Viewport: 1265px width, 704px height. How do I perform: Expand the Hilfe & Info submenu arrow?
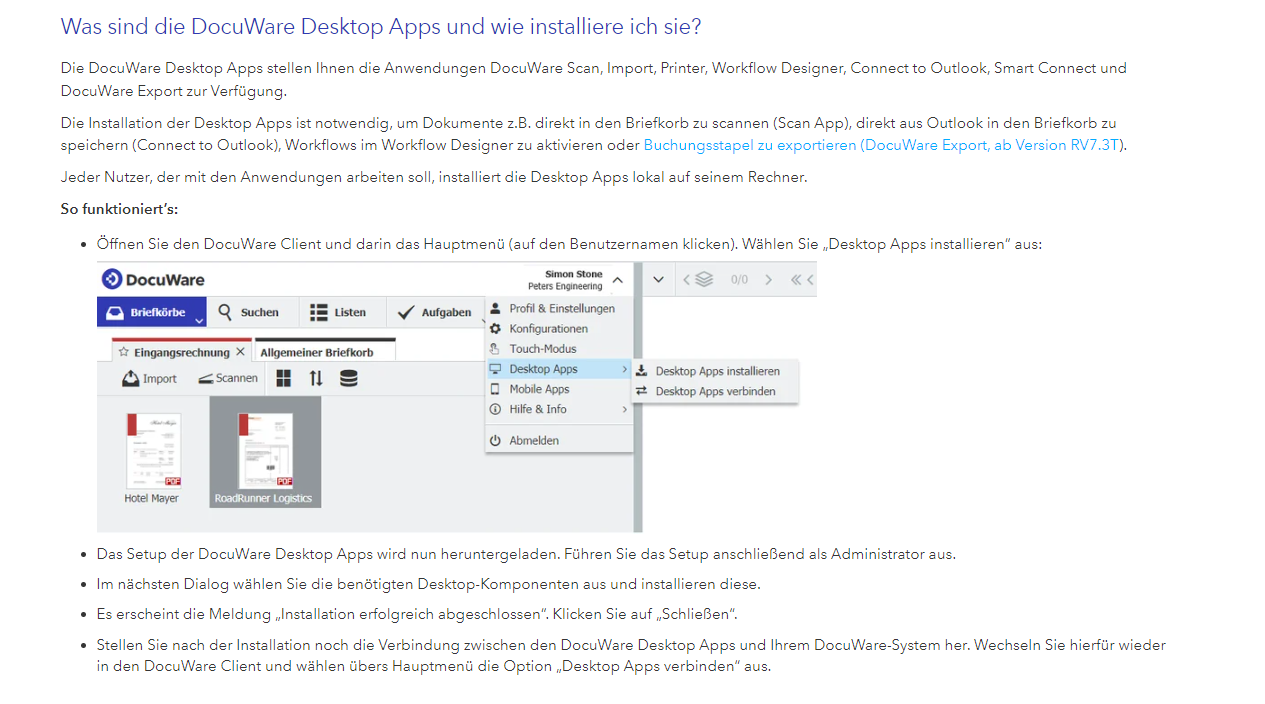tap(625, 409)
